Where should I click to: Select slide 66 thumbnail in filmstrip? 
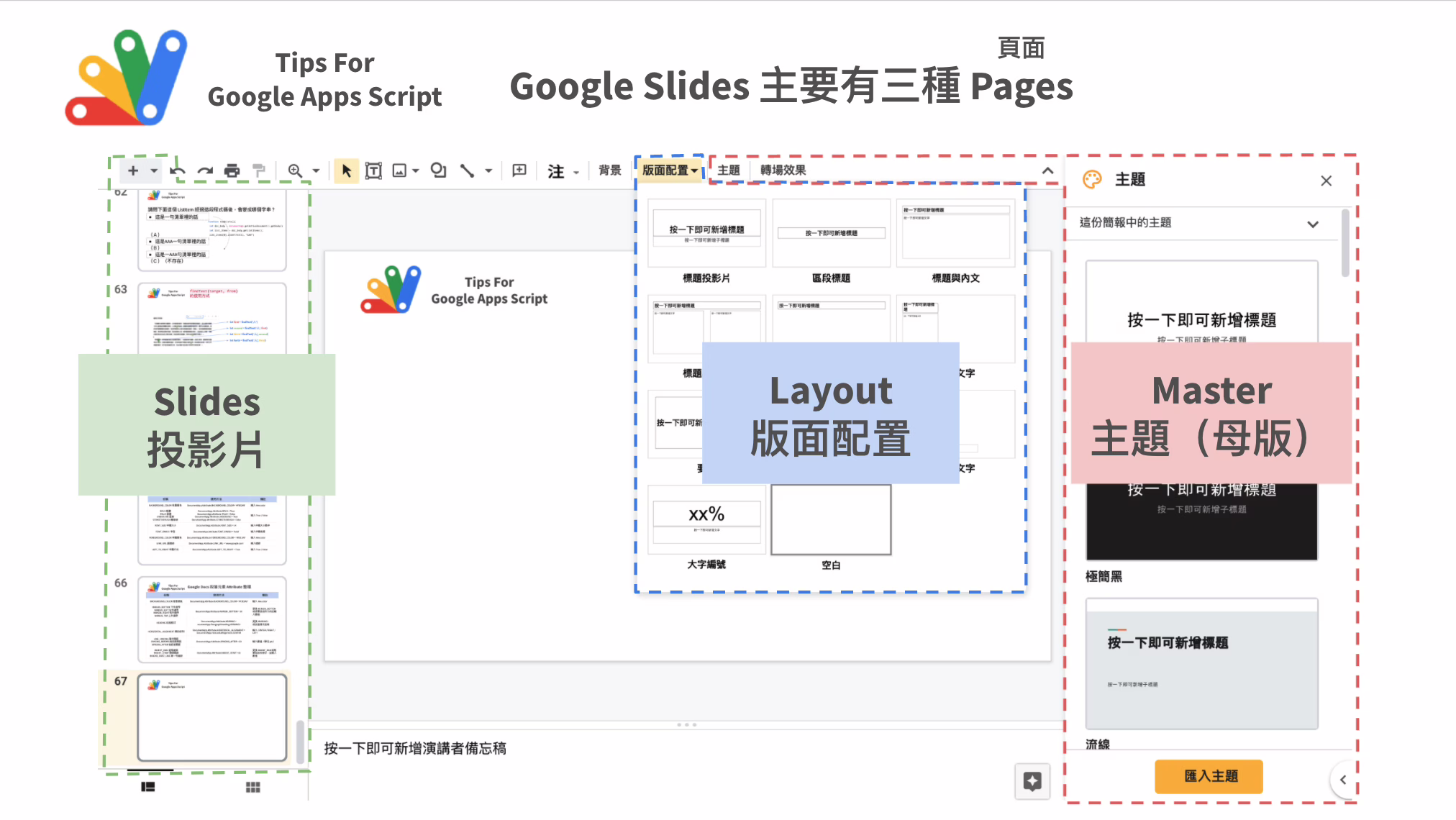[x=211, y=619]
